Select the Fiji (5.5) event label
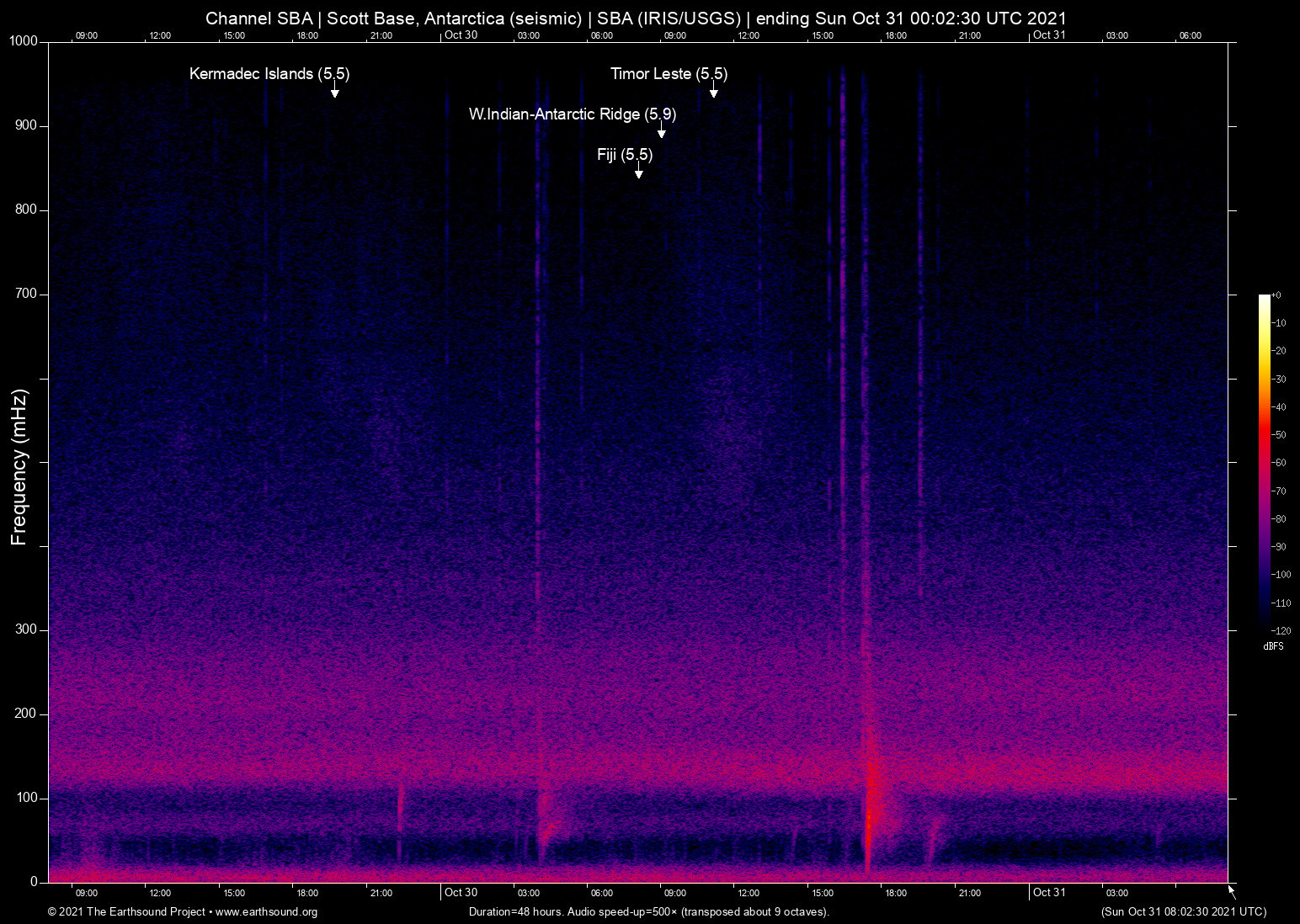 pyautogui.click(x=625, y=155)
